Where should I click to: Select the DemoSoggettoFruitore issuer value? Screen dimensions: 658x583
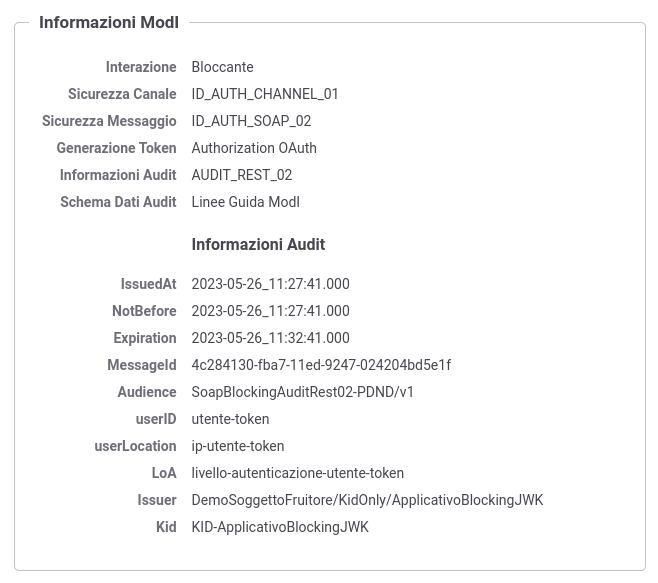point(367,500)
